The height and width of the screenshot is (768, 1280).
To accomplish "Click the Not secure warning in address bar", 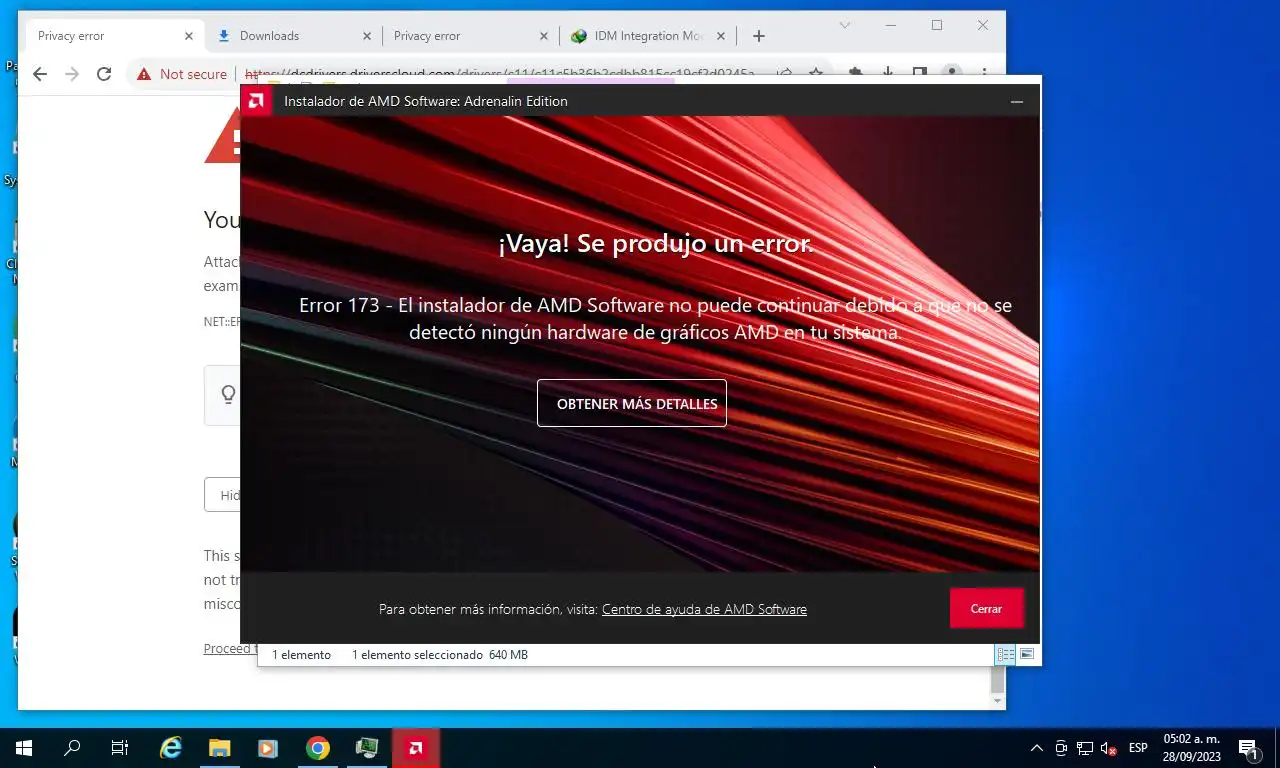I will (x=182, y=74).
